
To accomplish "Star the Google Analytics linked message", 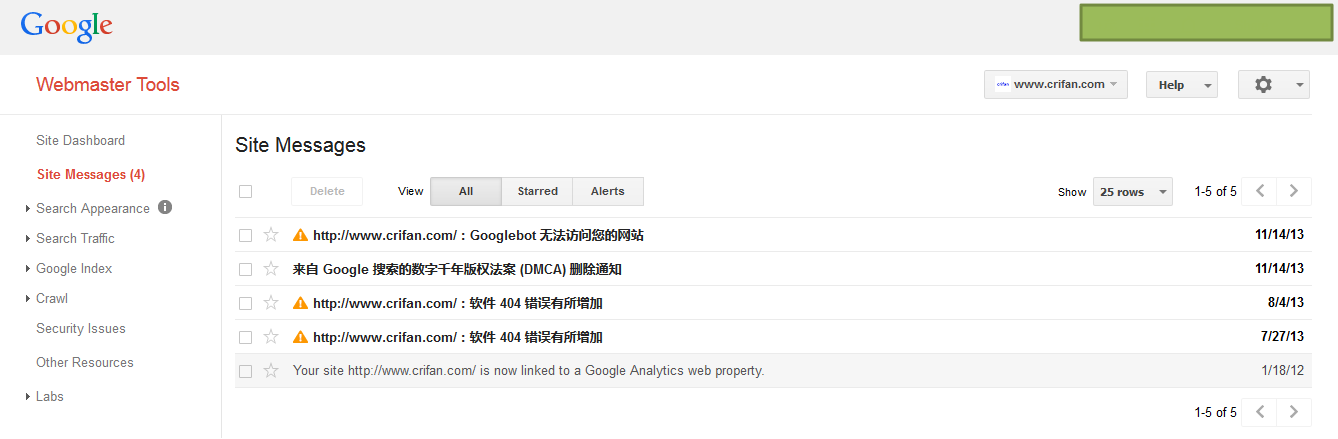I will pyautogui.click(x=270, y=371).
